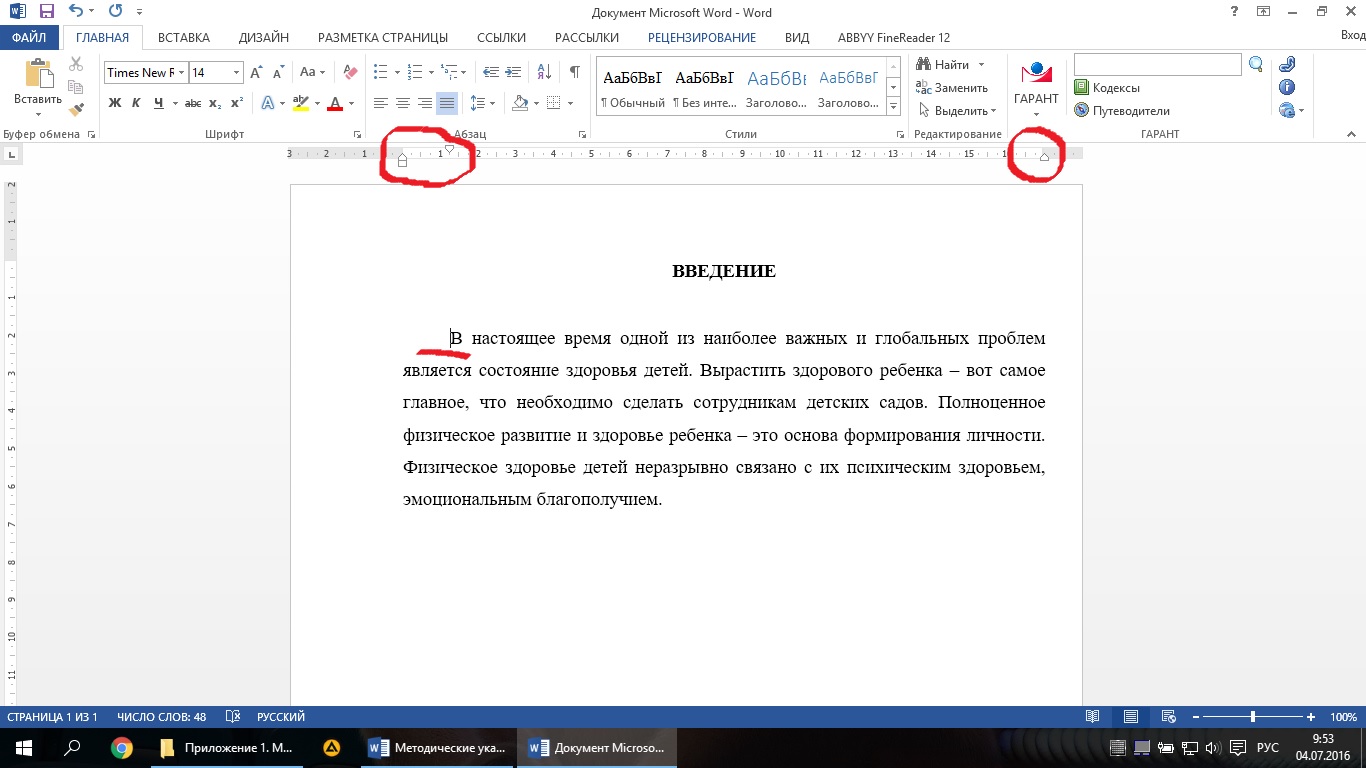The height and width of the screenshot is (768, 1366).
Task: Click the Format Painter brush icon
Action: click(76, 110)
